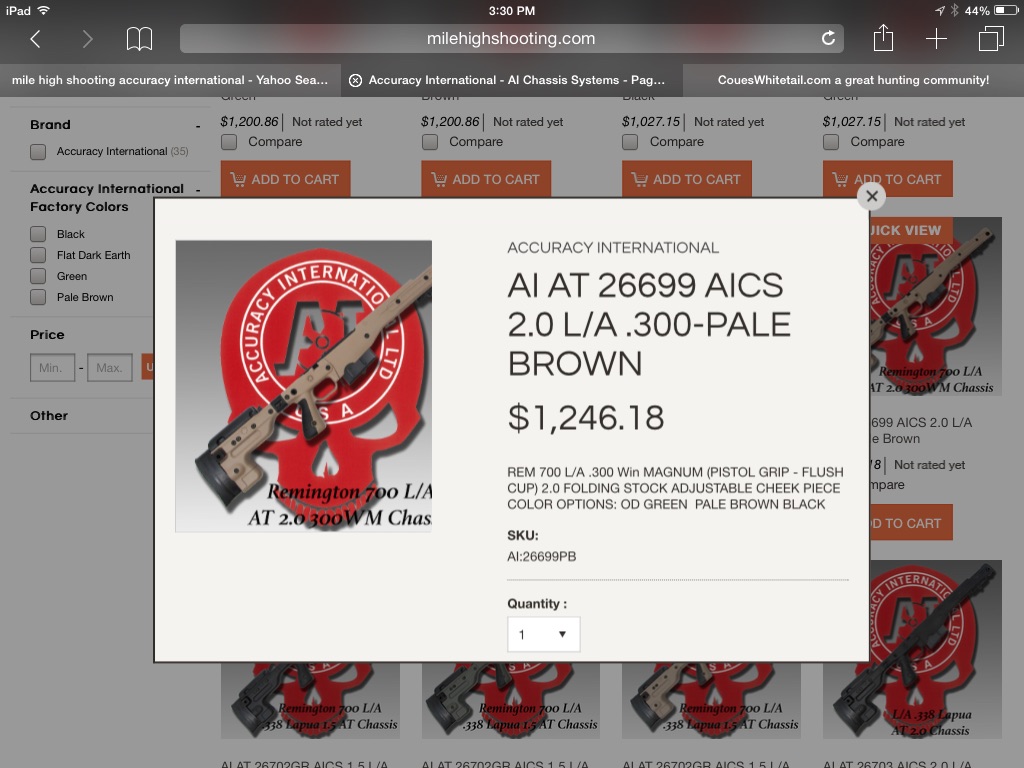Collapse the Brand filter section
The image size is (1024, 768).
(198, 125)
